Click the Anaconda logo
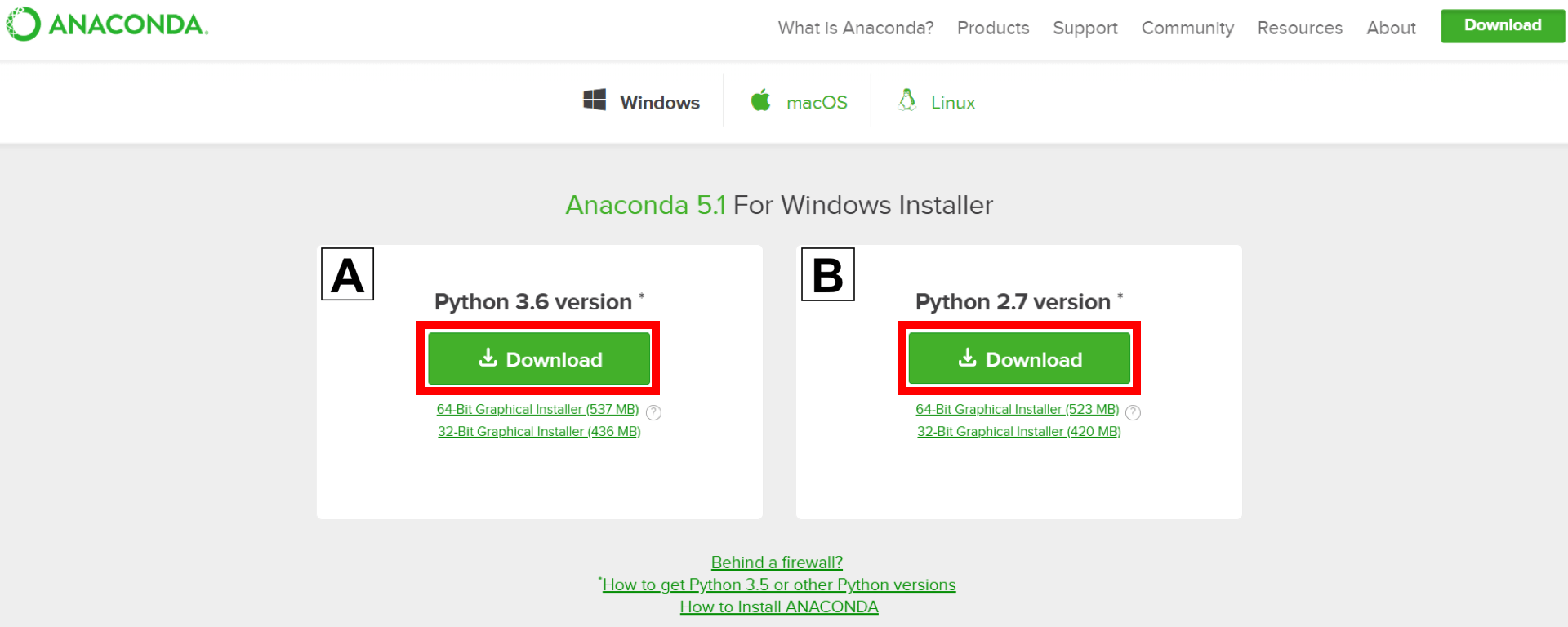The image size is (1568, 627). pos(106,24)
